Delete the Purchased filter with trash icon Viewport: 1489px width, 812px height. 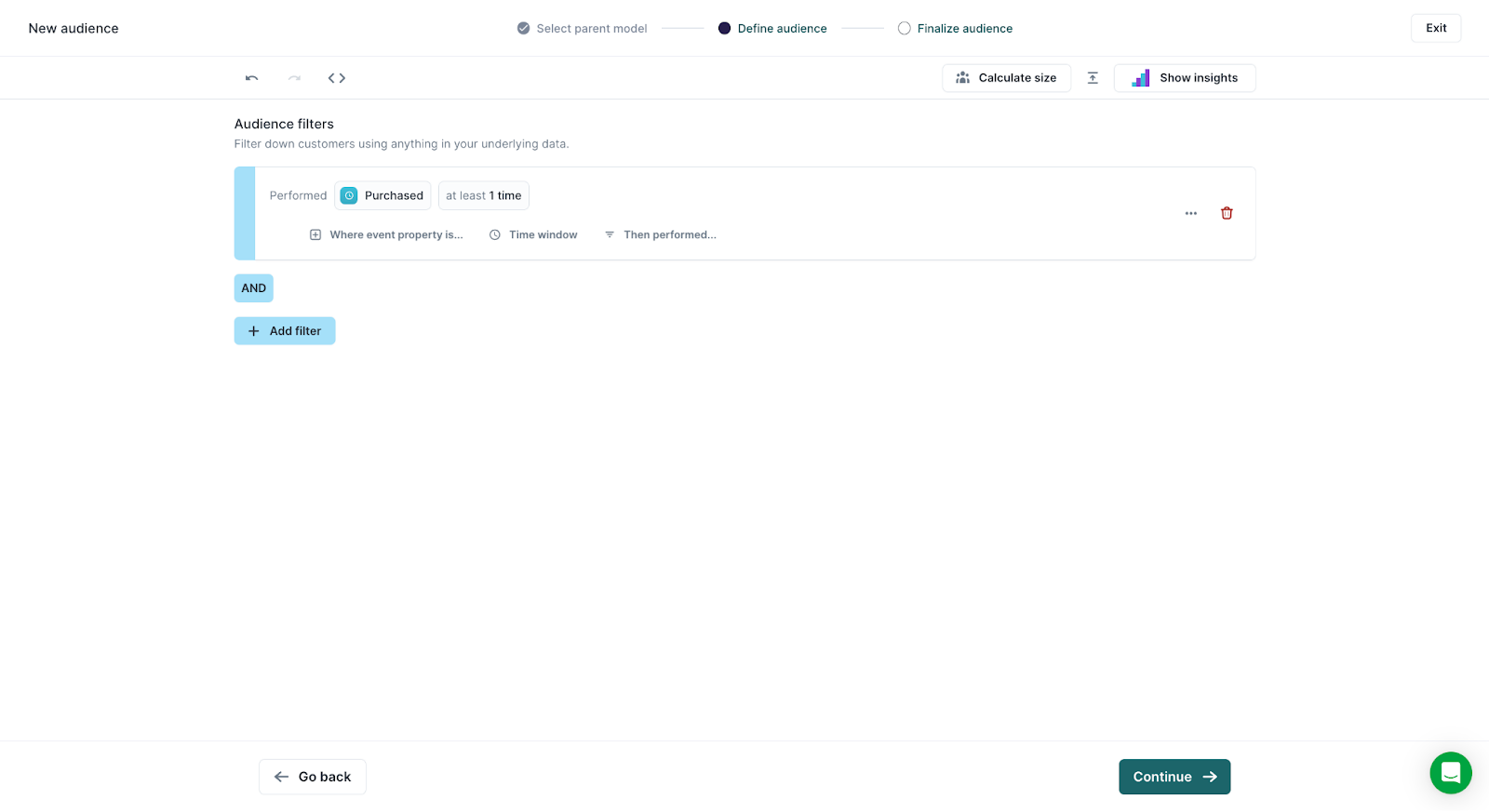point(1227,213)
